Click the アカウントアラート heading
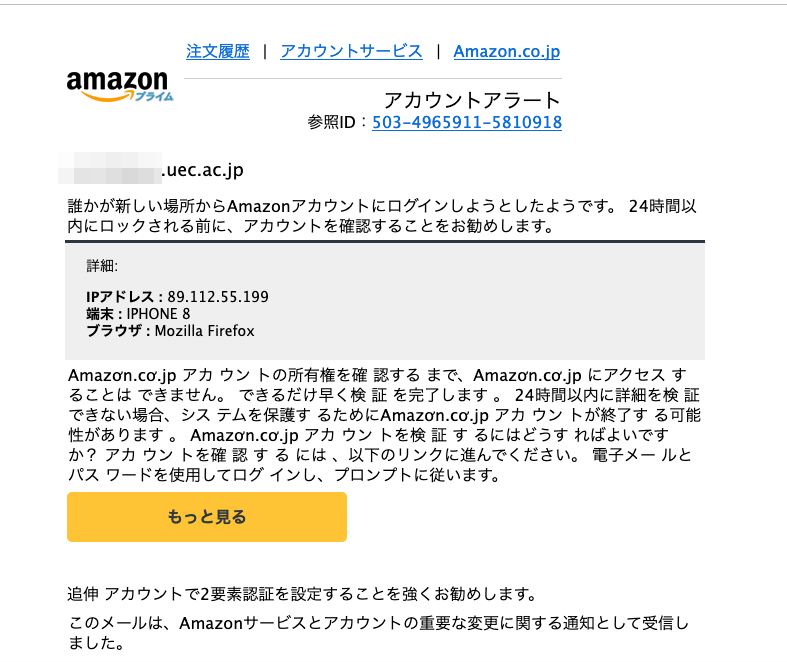The width and height of the screenshot is (787, 662). 472,100
